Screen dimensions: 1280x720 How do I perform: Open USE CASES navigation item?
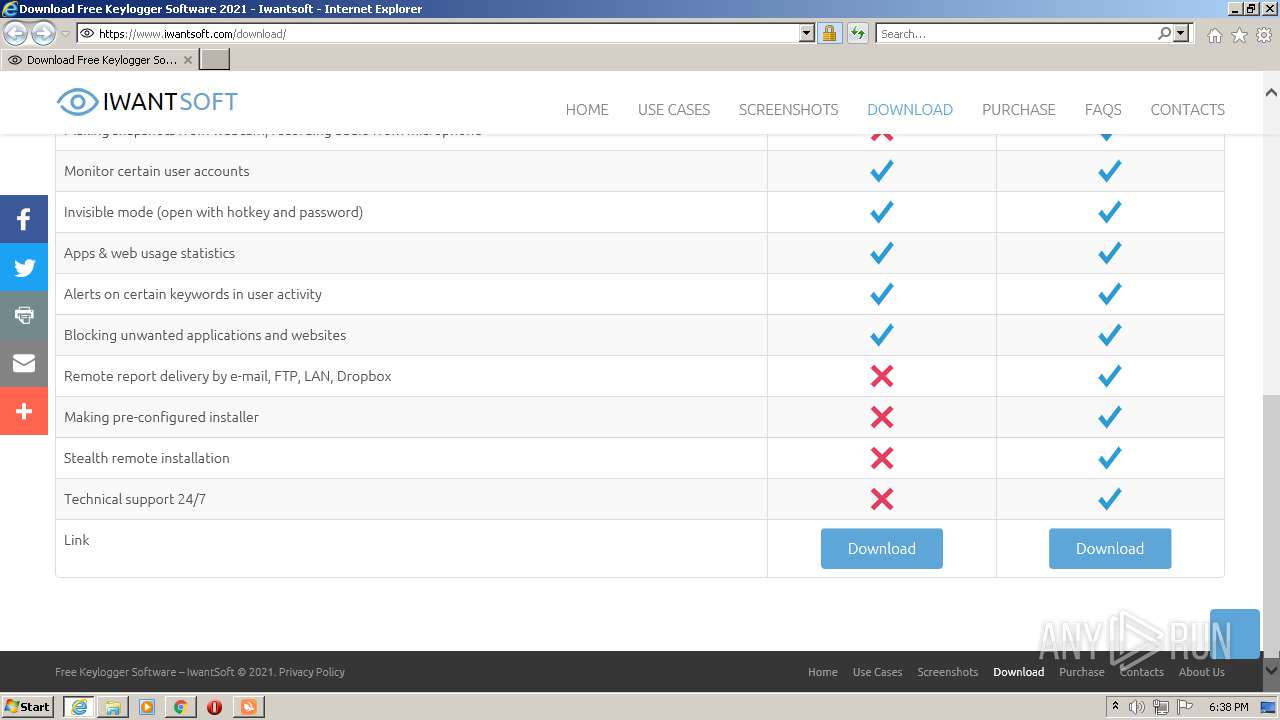(x=674, y=110)
